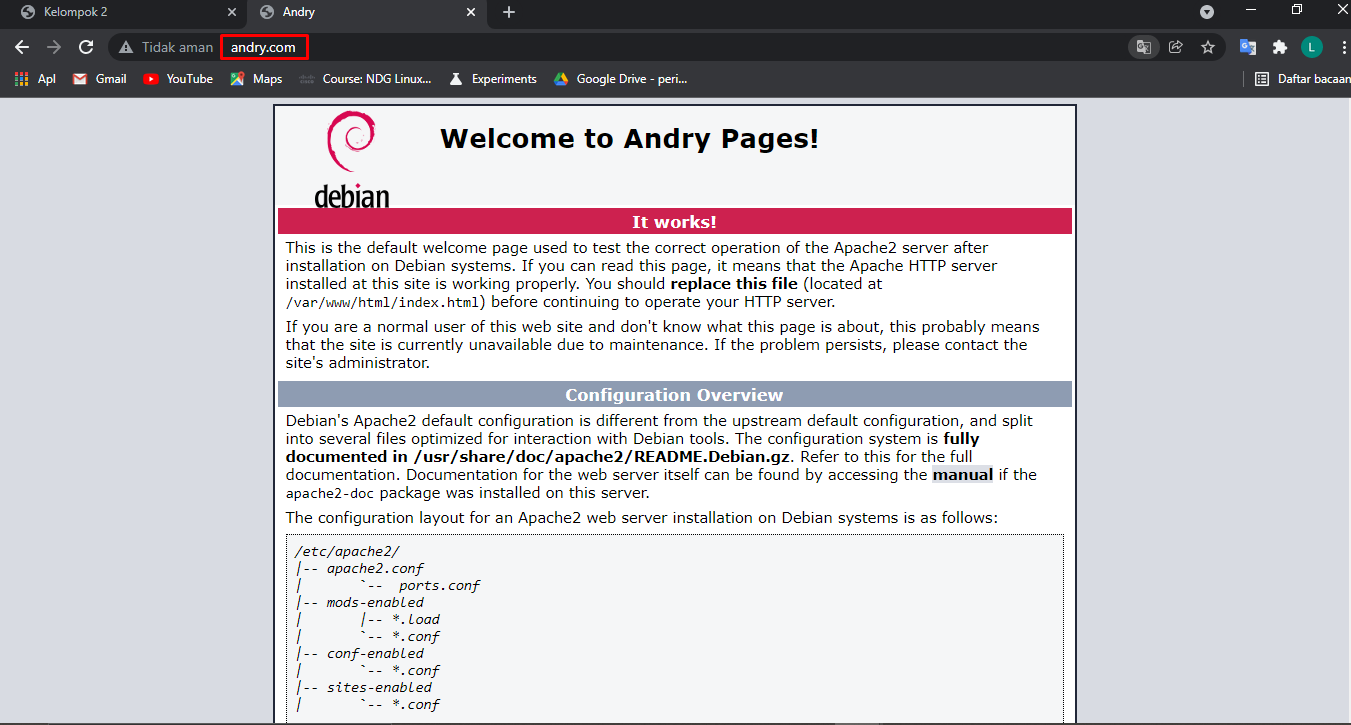Open the translate page icon in address bar
The image size is (1351, 725).
(1142, 47)
